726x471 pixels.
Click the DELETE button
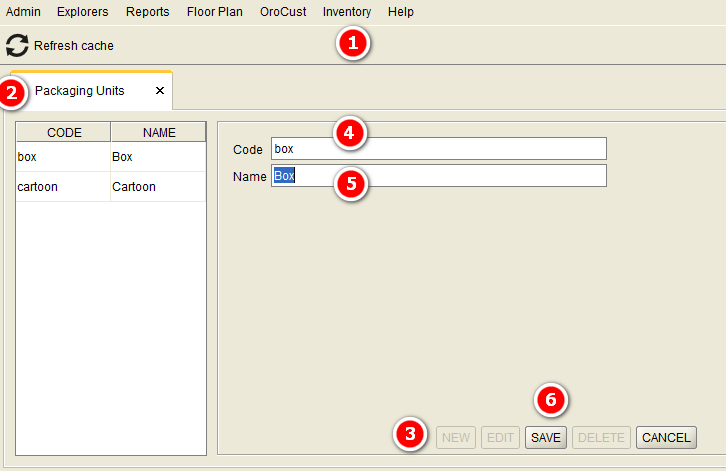point(601,438)
